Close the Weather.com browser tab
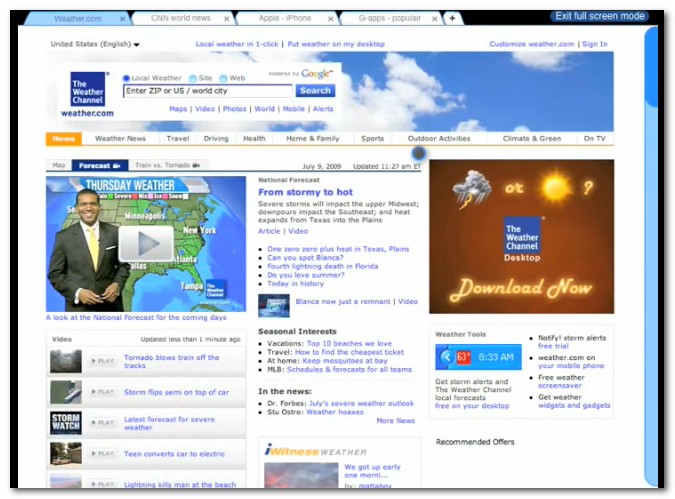Image resolution: width=675 pixels, height=499 pixels. (122, 19)
